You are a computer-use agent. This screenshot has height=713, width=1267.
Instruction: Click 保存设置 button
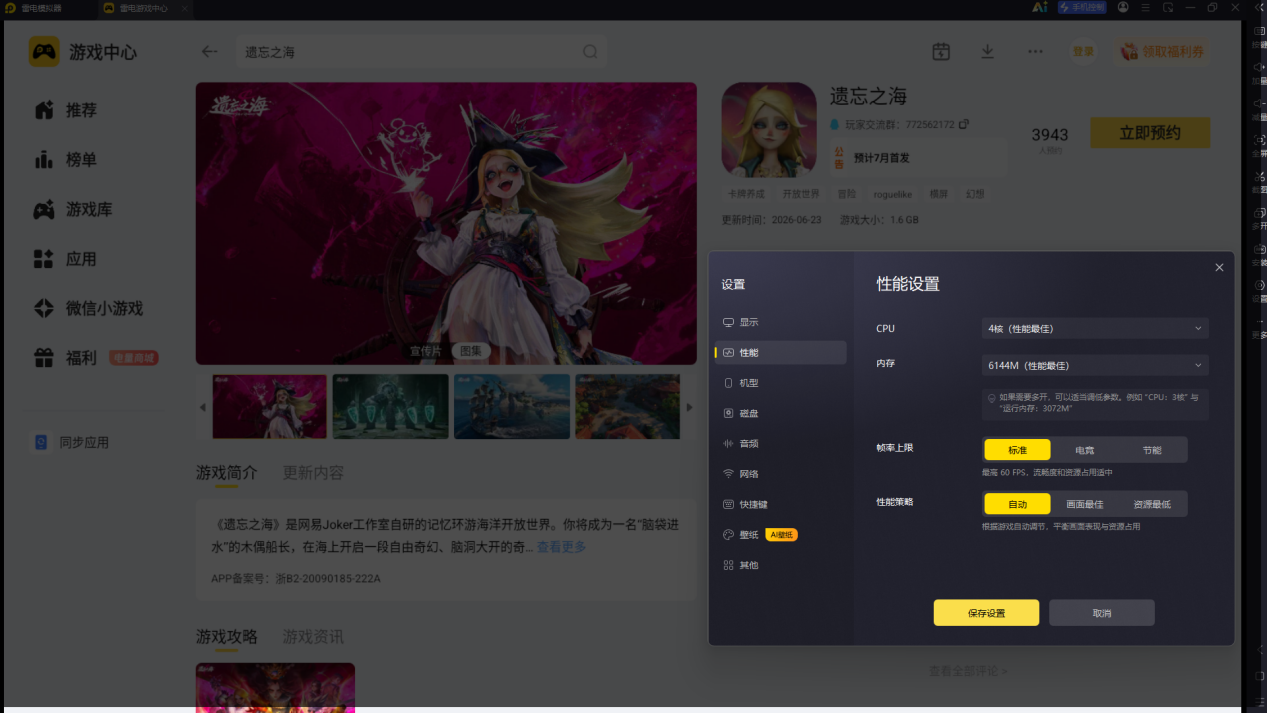986,613
